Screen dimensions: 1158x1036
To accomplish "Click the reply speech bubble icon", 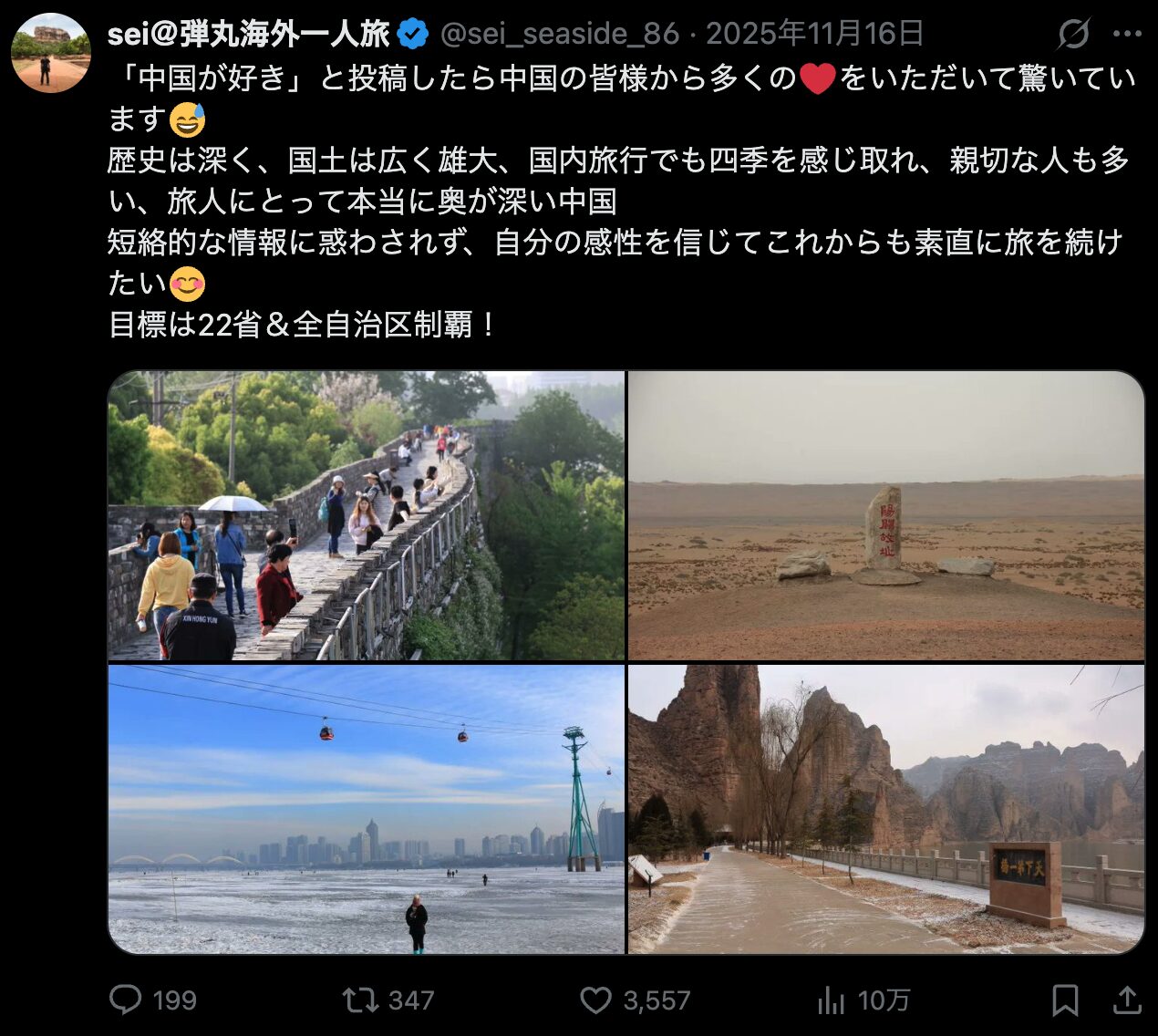I will pos(126,1000).
